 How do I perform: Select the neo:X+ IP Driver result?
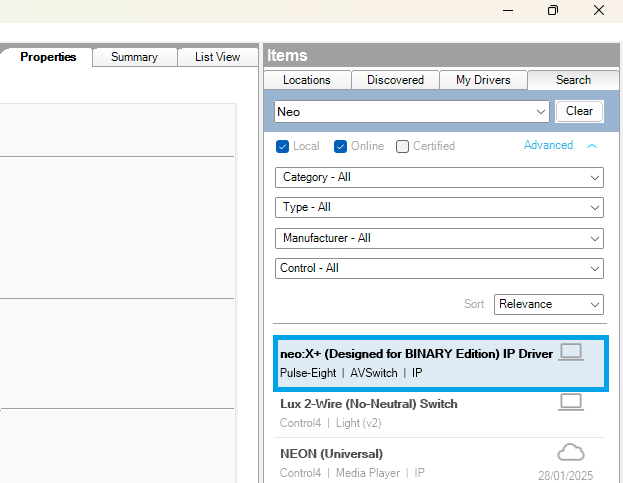(x=441, y=363)
